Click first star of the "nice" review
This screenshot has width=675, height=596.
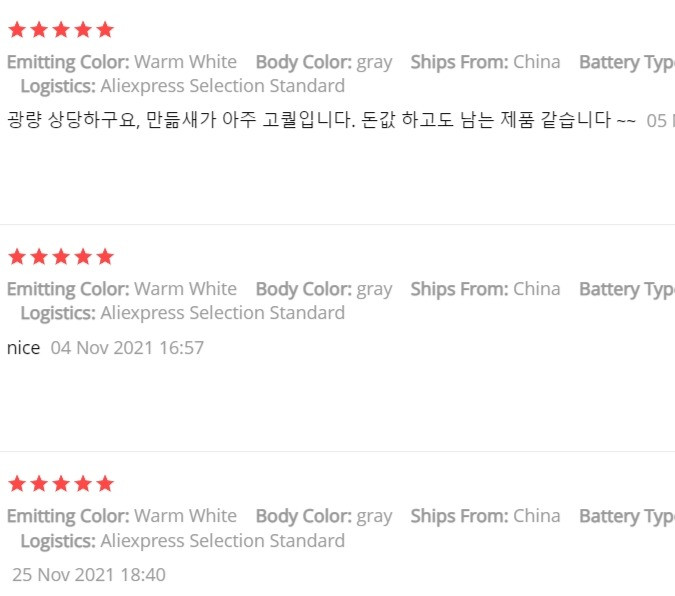[x=17, y=257]
